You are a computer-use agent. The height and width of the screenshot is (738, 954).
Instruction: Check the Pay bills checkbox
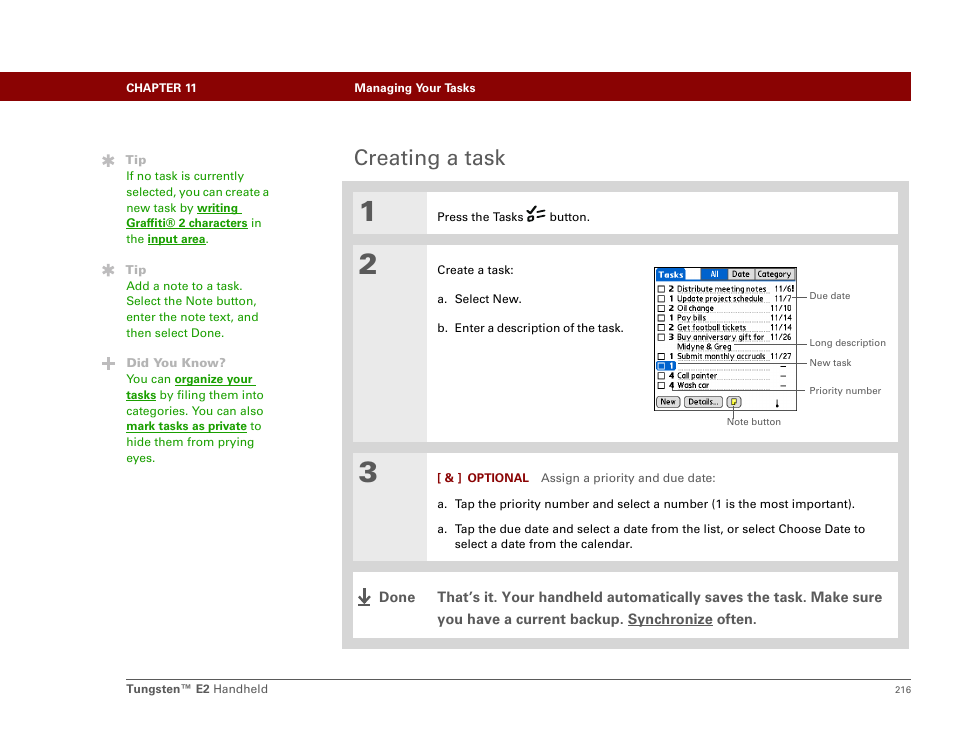pyautogui.click(x=661, y=318)
